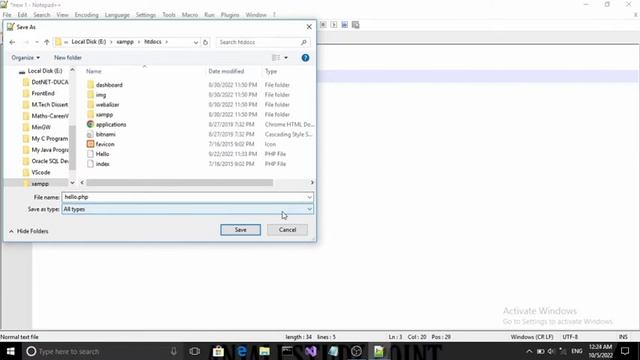Create a New folder
This screenshot has width=640, height=360.
[x=68, y=58]
